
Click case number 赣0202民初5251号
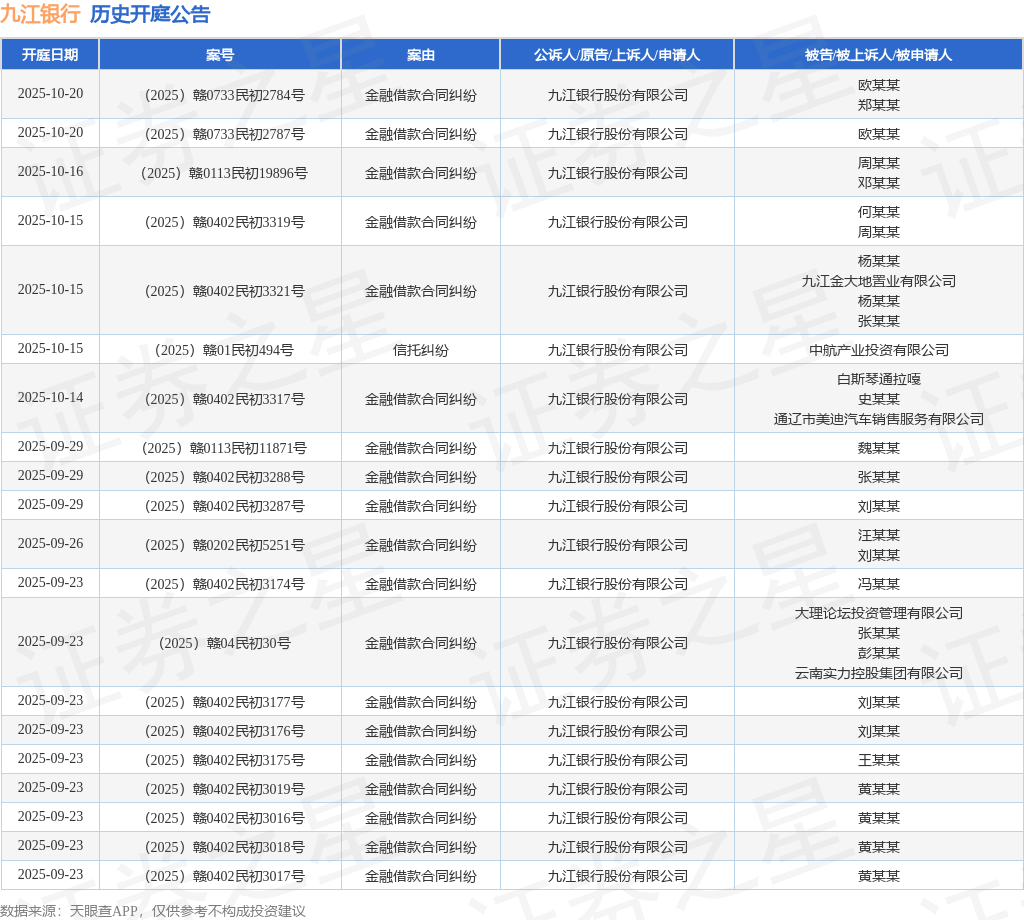225,545
